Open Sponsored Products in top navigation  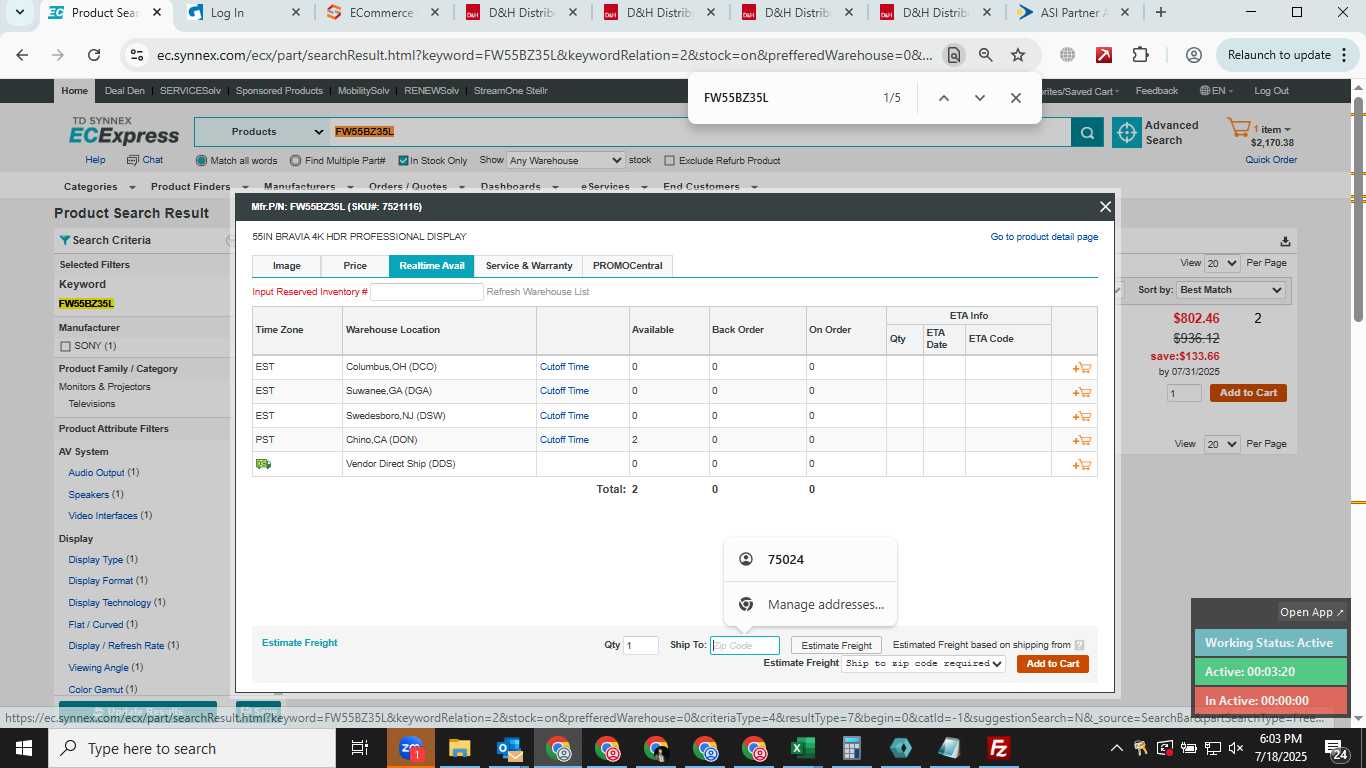279,91
